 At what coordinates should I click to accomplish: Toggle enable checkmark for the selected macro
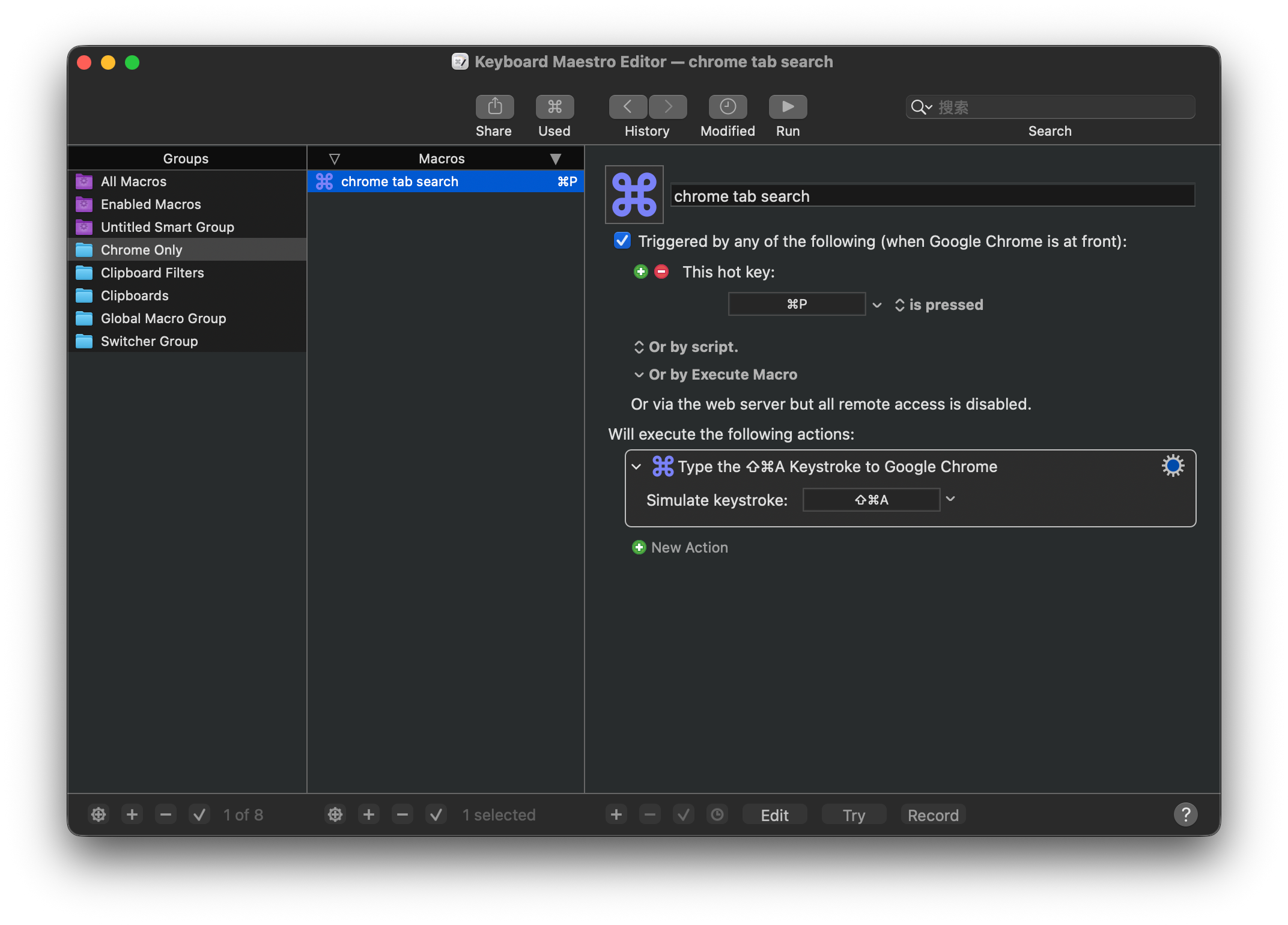tap(436, 815)
